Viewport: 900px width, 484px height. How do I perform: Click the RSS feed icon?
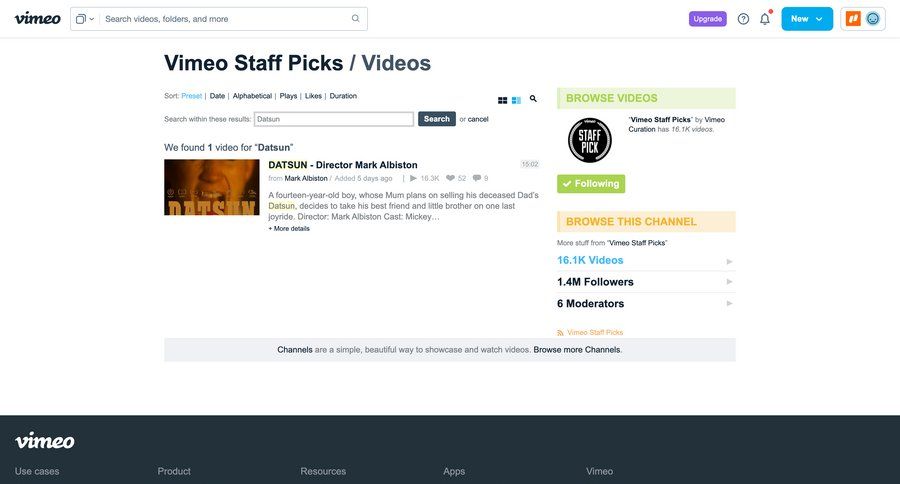(560, 332)
